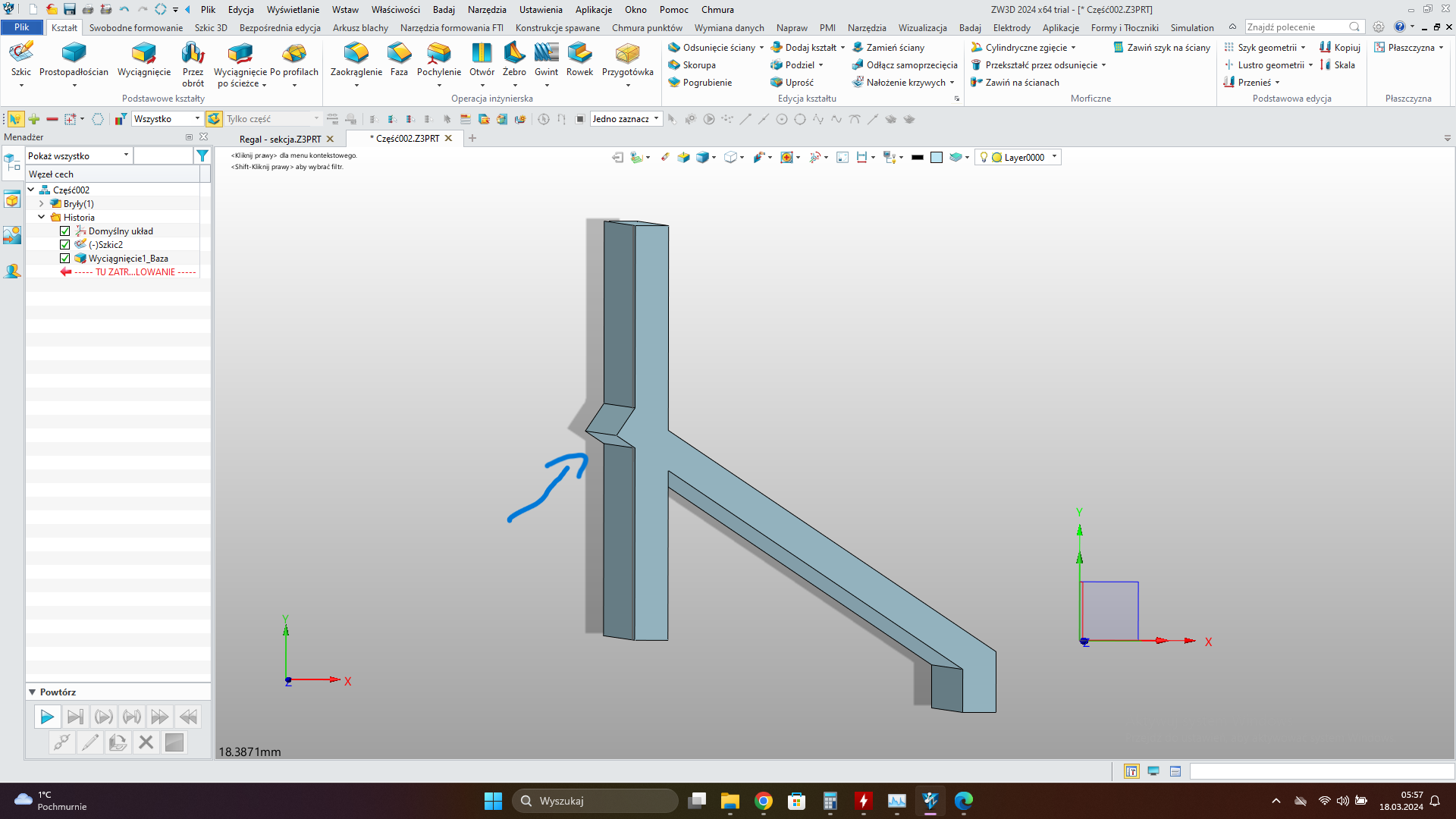Click the delete X icon in Powtórz panel
Viewport: 1456px width, 819px height.
146,742
